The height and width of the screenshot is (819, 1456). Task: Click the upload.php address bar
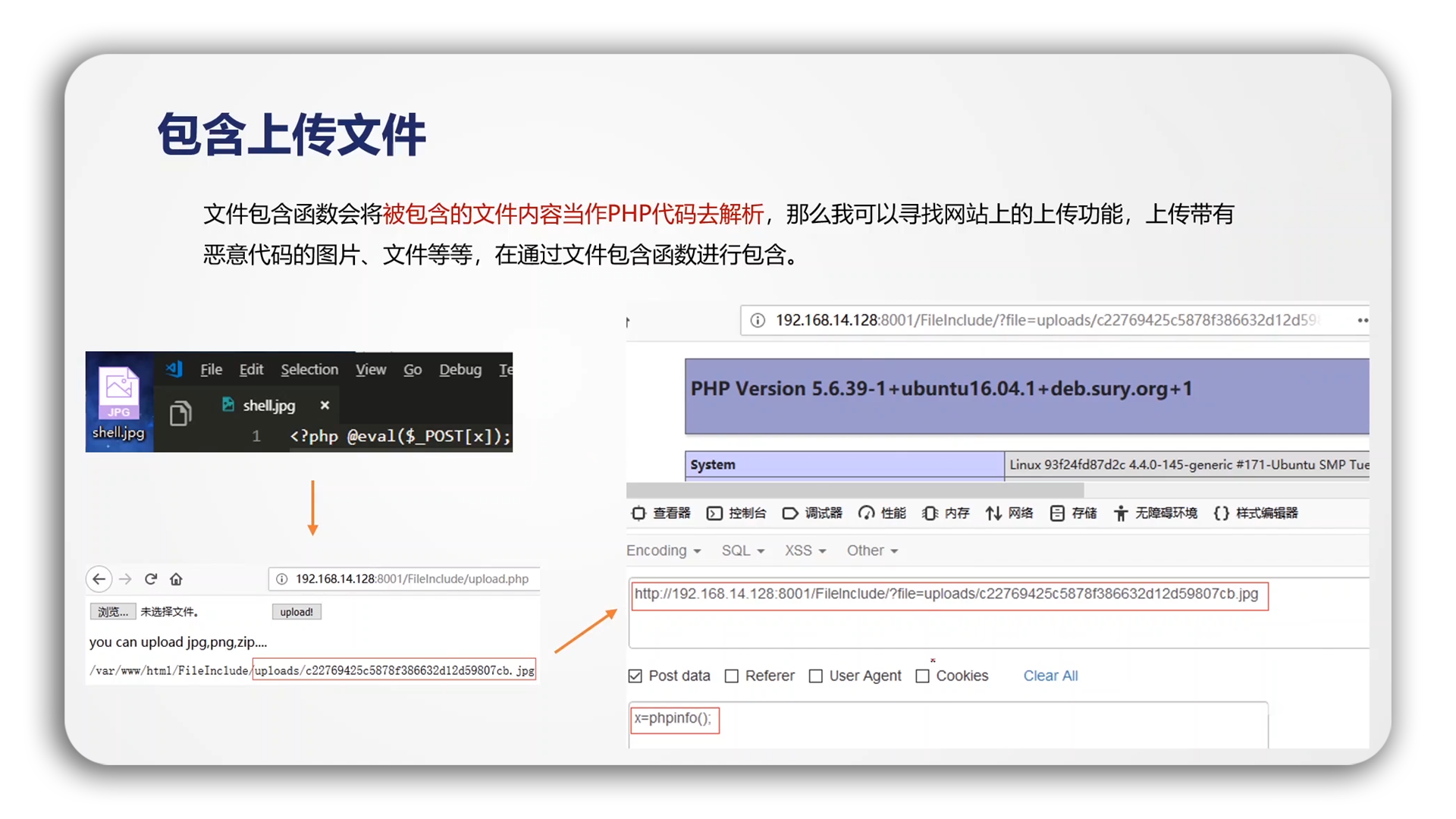(x=404, y=579)
